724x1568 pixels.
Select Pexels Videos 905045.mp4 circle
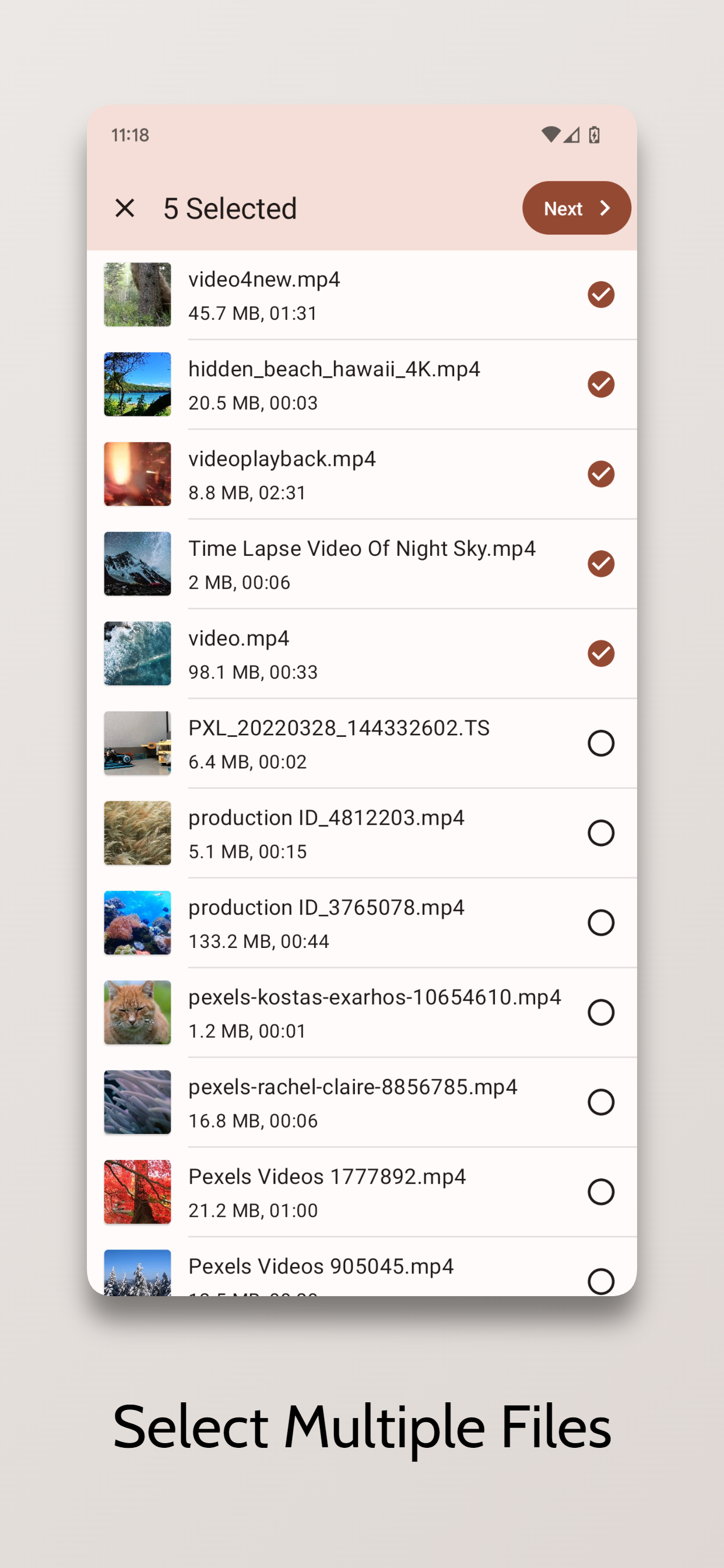point(600,1280)
